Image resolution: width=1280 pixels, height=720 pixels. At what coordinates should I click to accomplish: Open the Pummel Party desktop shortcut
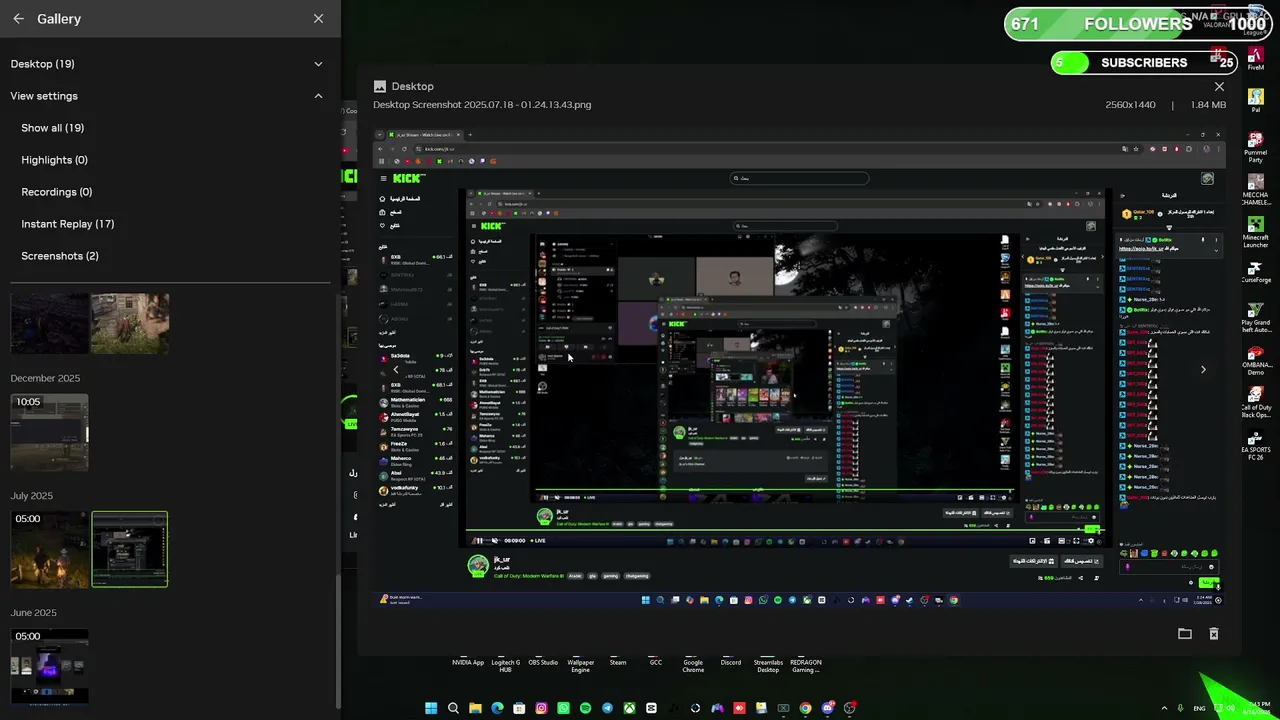pos(1256,147)
